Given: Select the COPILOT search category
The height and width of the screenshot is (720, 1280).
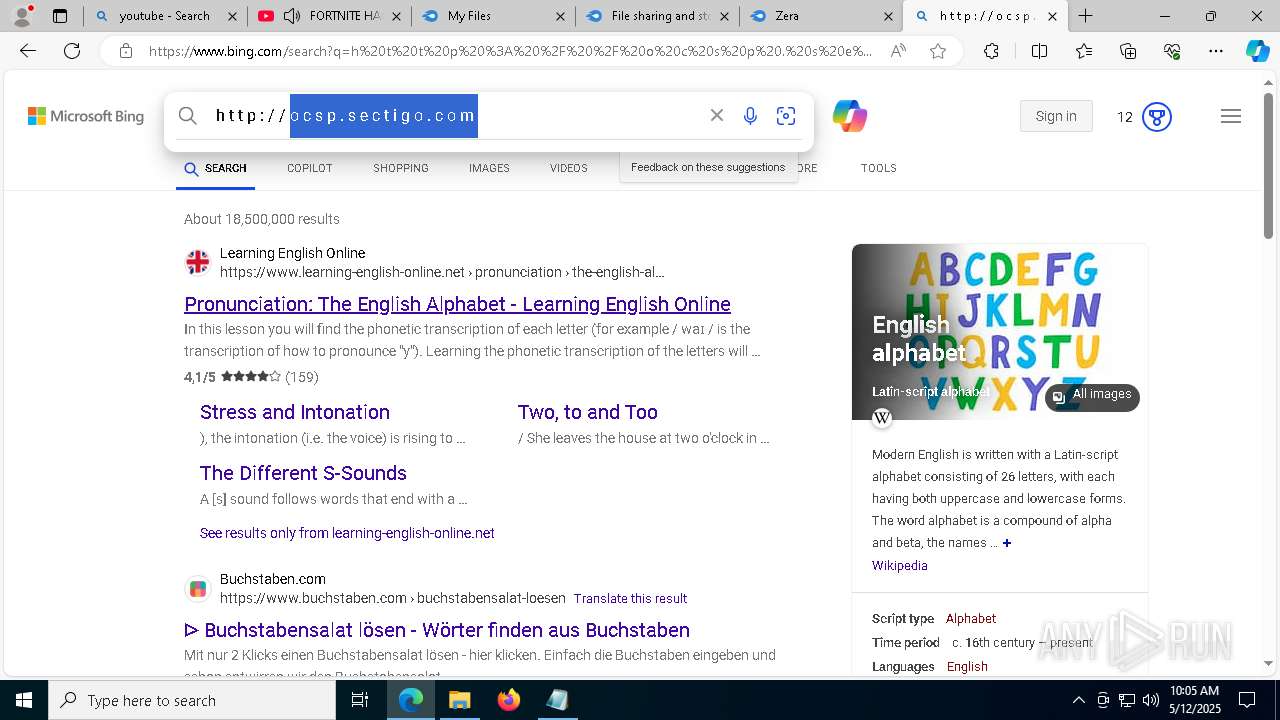Looking at the screenshot, I should (309, 168).
